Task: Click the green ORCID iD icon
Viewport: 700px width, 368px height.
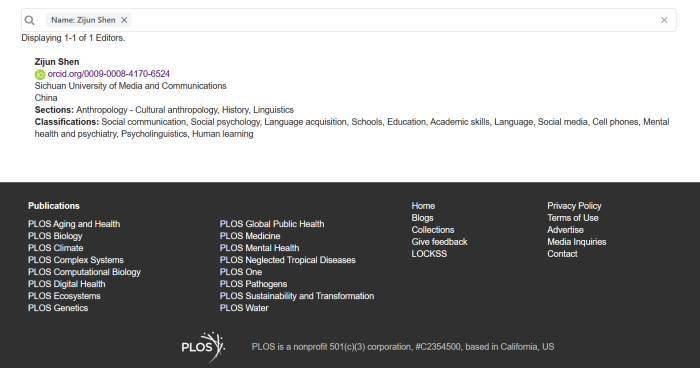Action: pyautogui.click(x=40, y=74)
